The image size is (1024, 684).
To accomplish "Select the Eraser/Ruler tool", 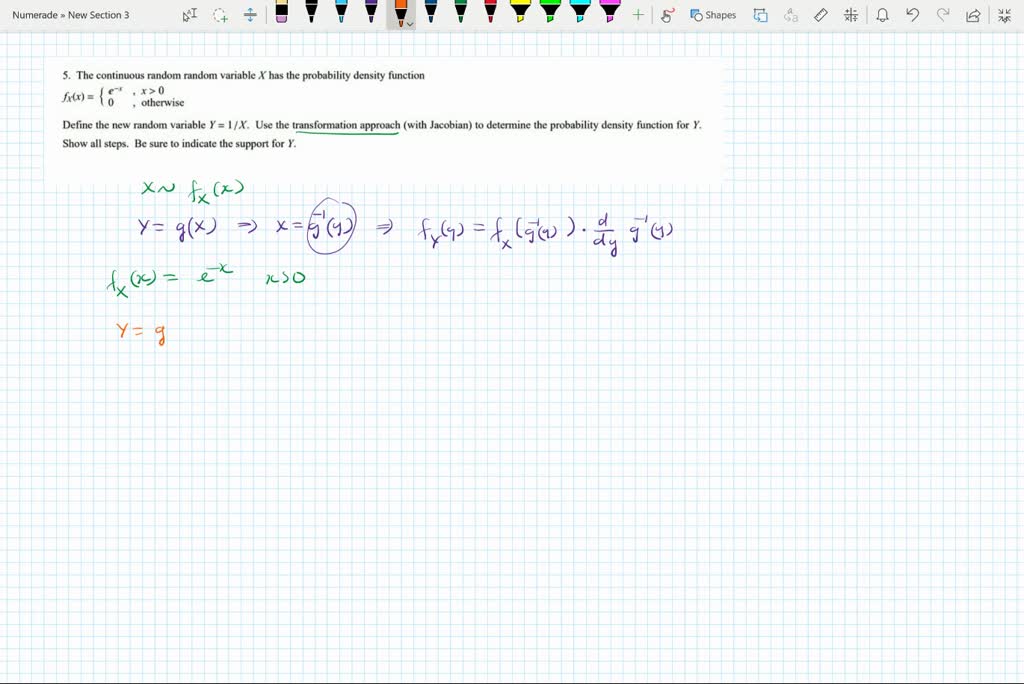I will pos(820,15).
